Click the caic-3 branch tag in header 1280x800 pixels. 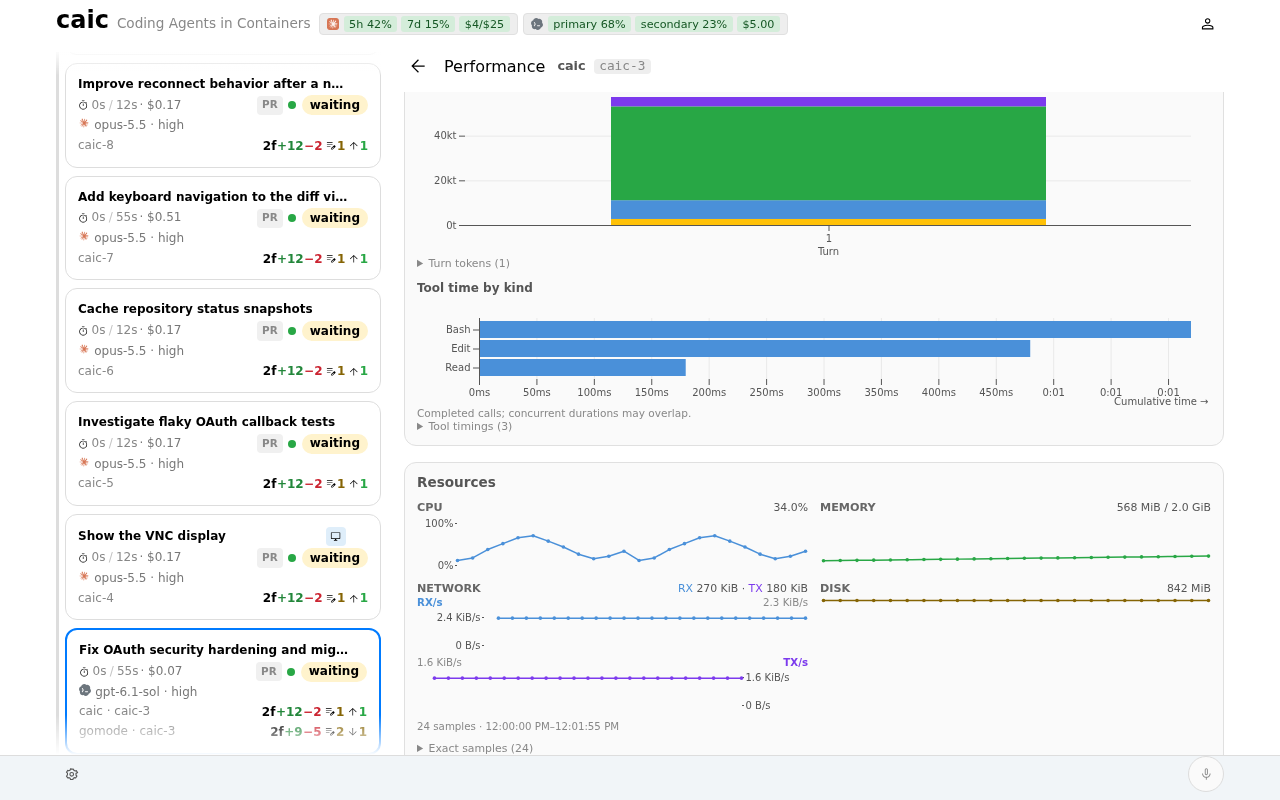click(x=622, y=66)
